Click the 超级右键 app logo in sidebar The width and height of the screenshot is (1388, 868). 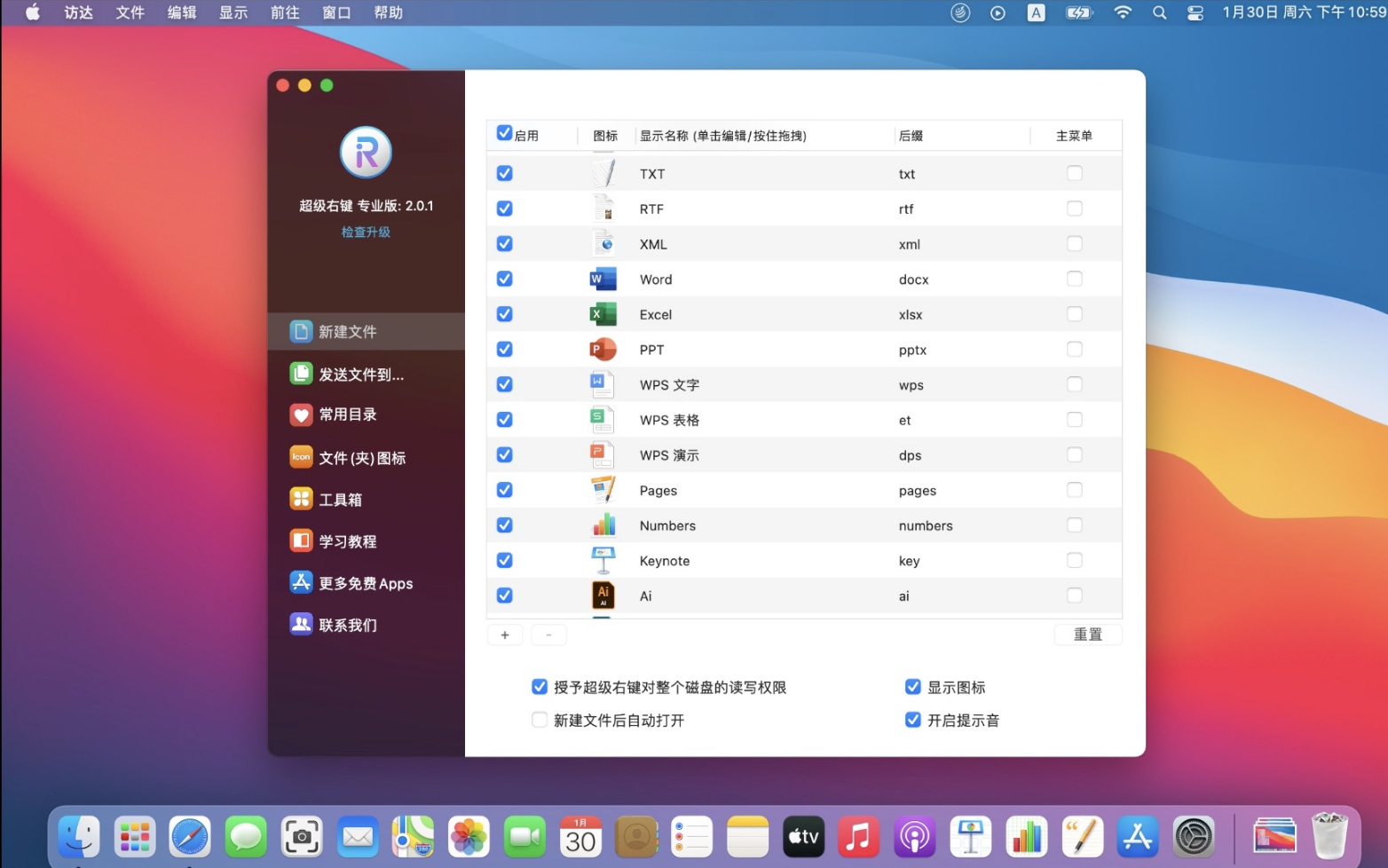[x=366, y=152]
